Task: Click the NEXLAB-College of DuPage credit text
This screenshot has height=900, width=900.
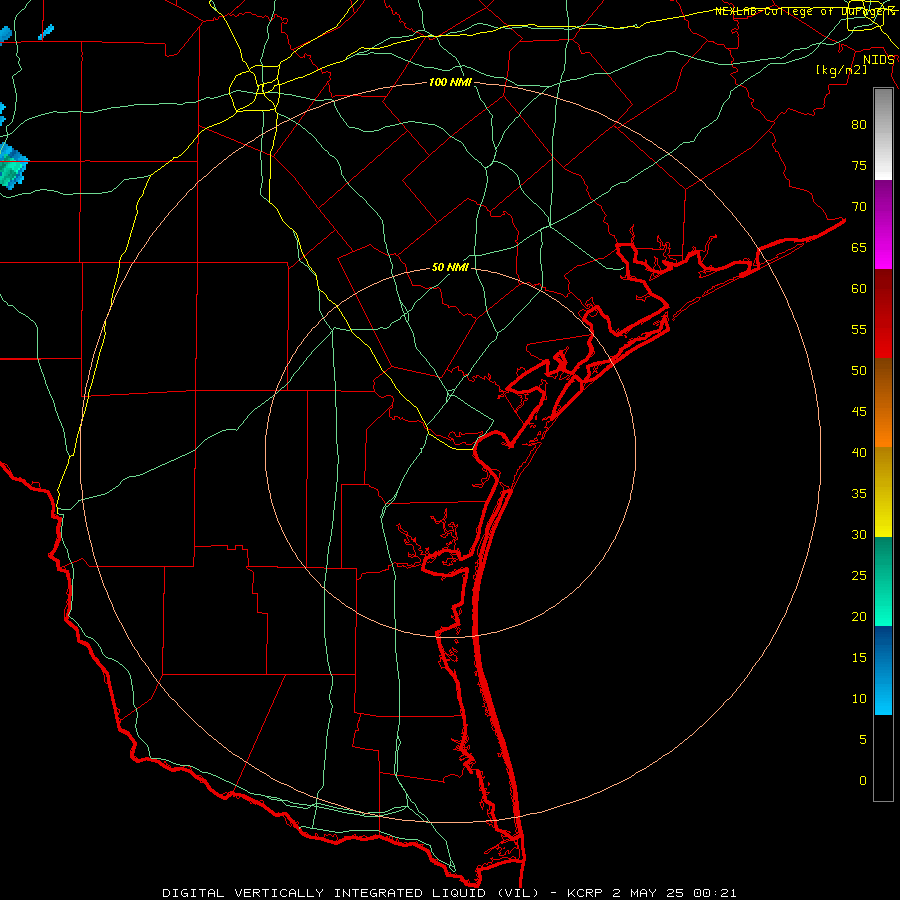Action: [805, 11]
